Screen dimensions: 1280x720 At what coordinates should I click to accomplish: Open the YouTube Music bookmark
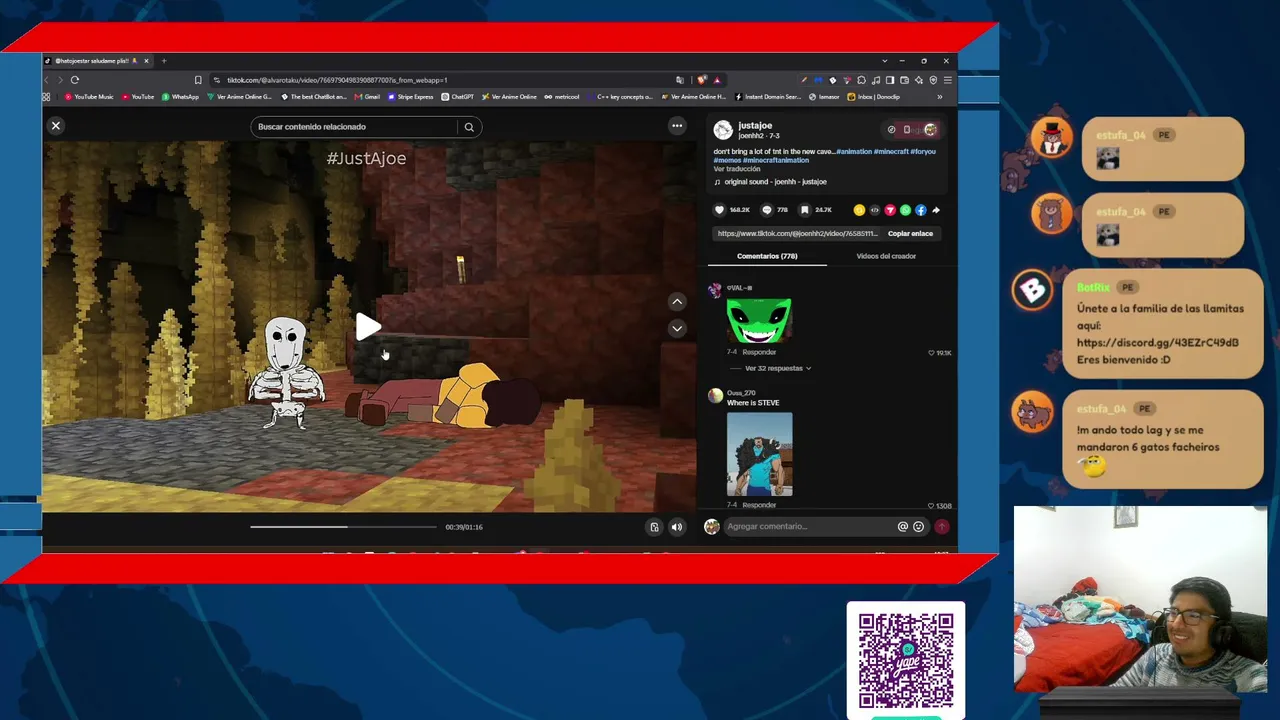tap(89, 97)
